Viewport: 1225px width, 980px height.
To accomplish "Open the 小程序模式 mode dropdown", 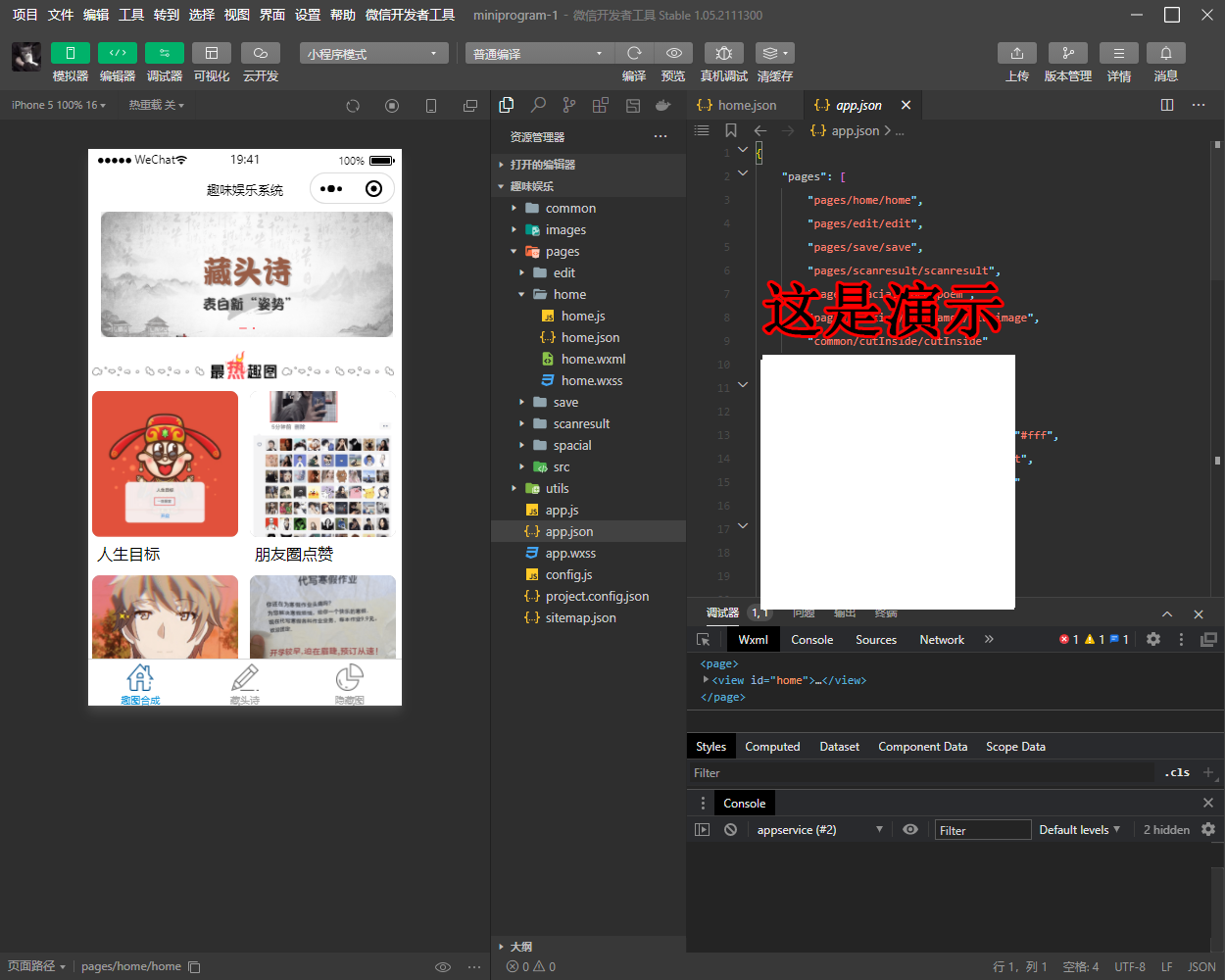I will tap(374, 53).
